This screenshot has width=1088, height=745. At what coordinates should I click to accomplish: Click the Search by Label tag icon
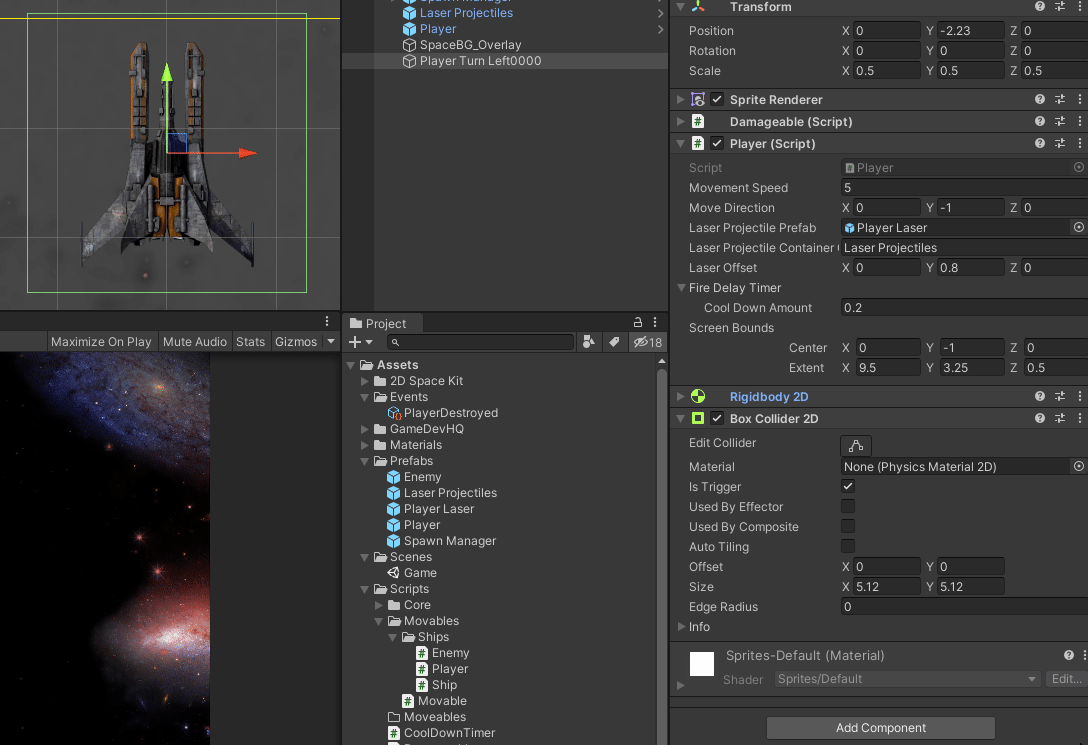pyautogui.click(x=614, y=342)
